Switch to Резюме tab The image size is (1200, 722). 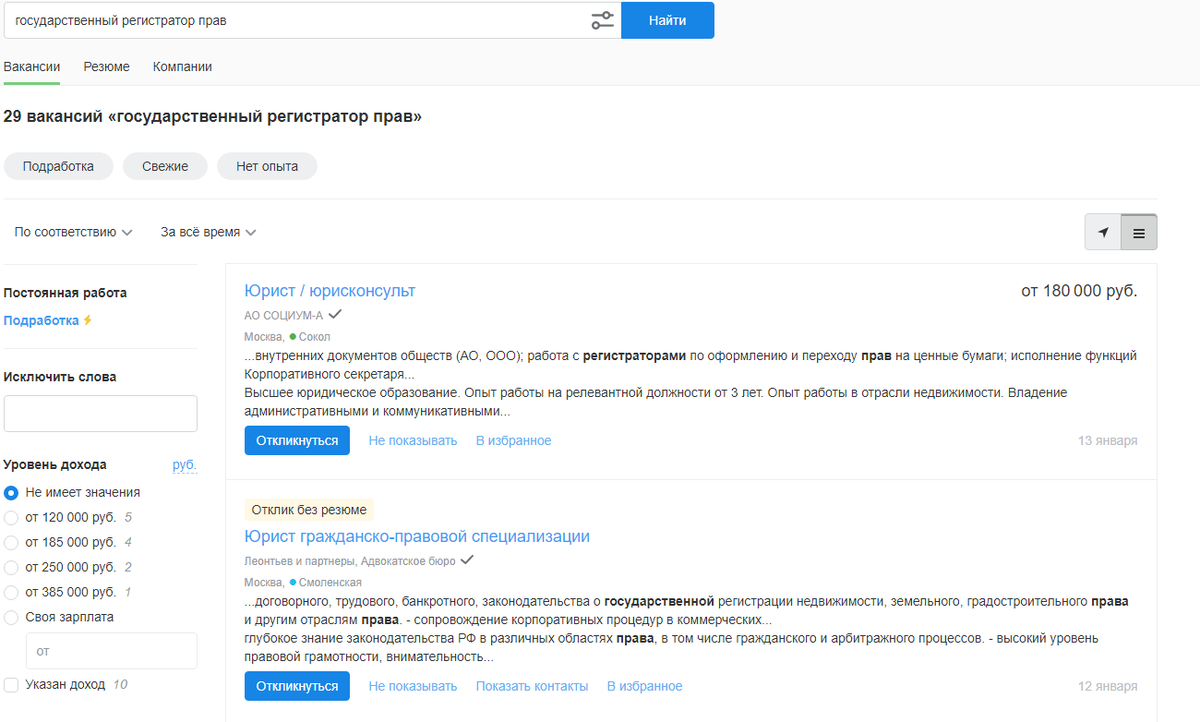[x=106, y=67]
